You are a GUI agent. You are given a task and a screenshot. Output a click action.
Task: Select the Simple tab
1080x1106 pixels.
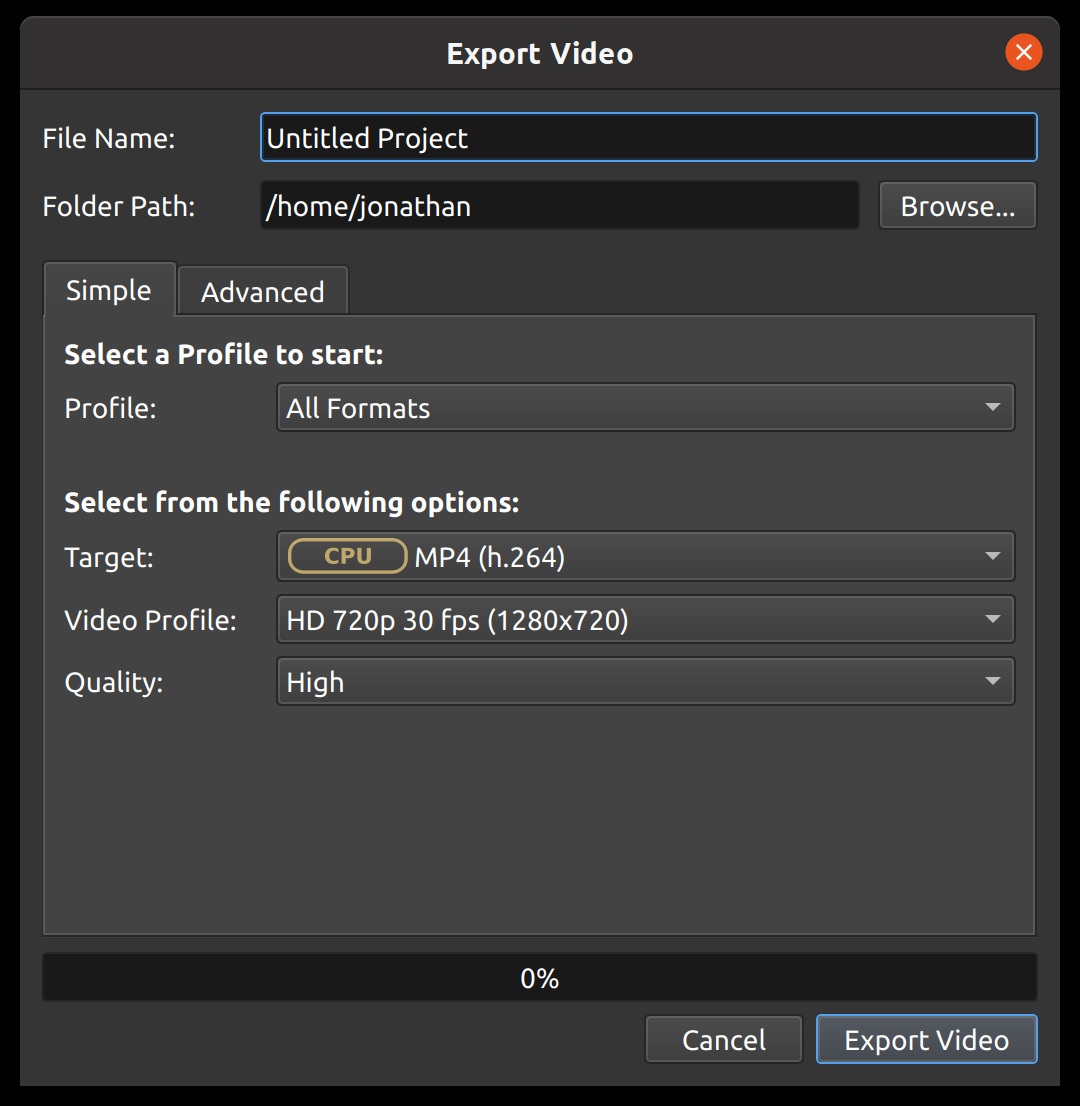click(x=109, y=290)
